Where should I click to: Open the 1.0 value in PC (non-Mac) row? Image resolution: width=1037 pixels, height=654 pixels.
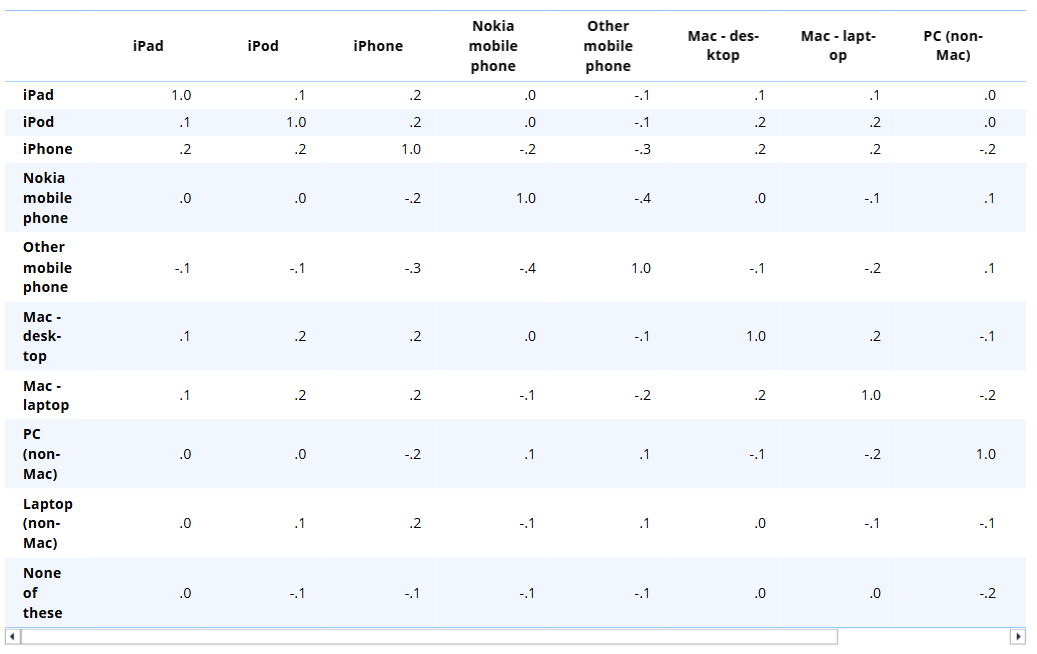coord(986,453)
